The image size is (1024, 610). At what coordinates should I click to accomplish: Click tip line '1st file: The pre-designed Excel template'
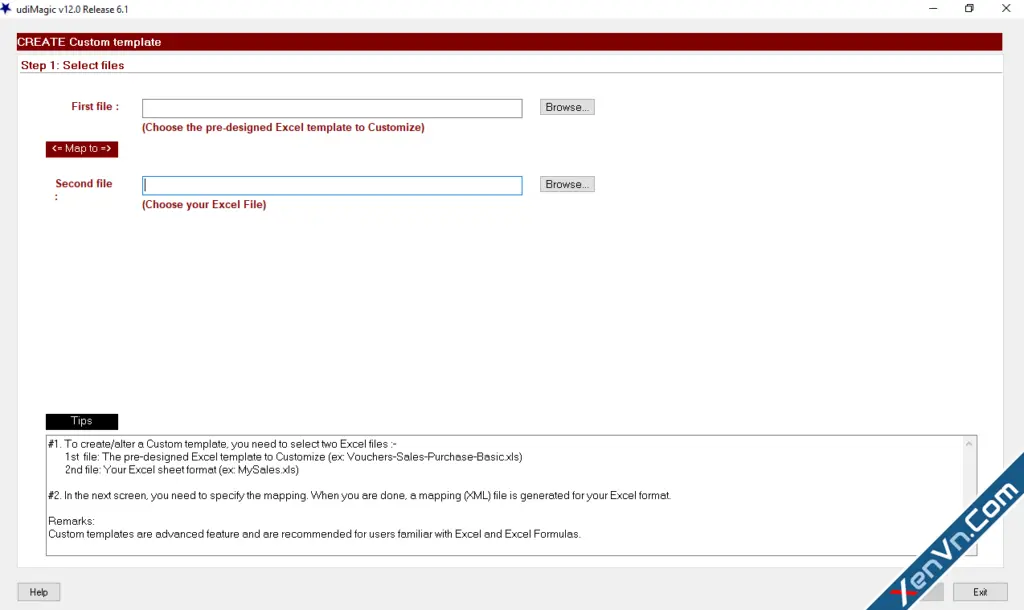[293, 457]
